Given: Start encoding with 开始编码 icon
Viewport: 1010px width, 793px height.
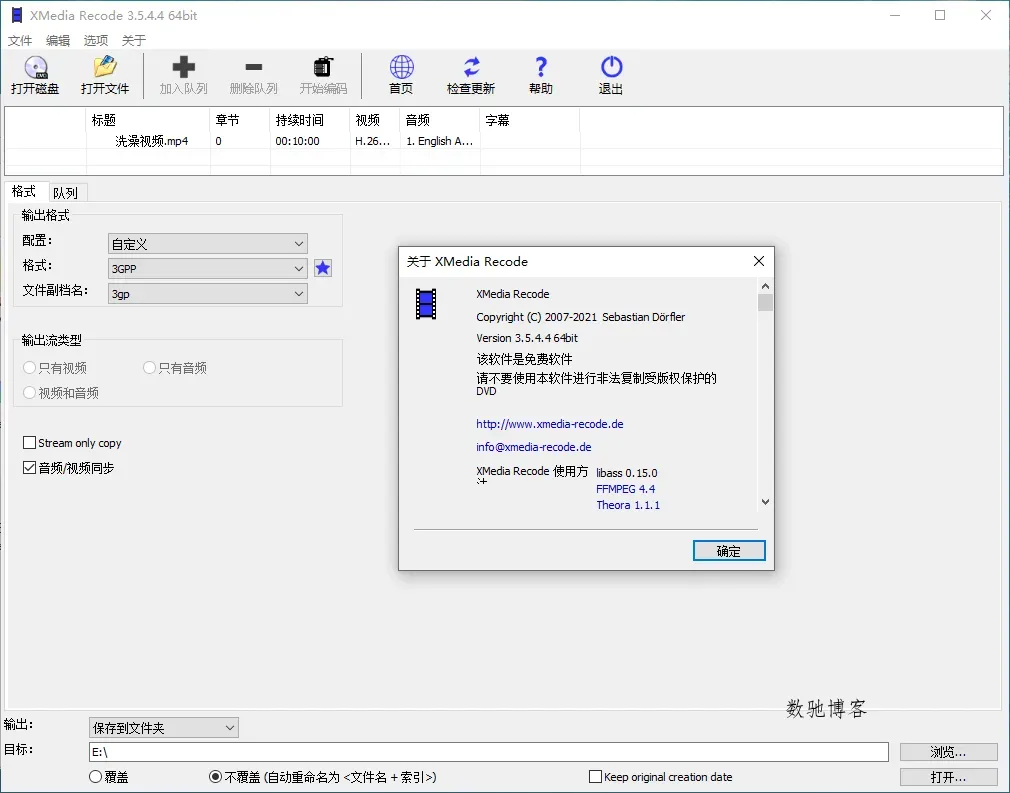Looking at the screenshot, I should [x=323, y=75].
